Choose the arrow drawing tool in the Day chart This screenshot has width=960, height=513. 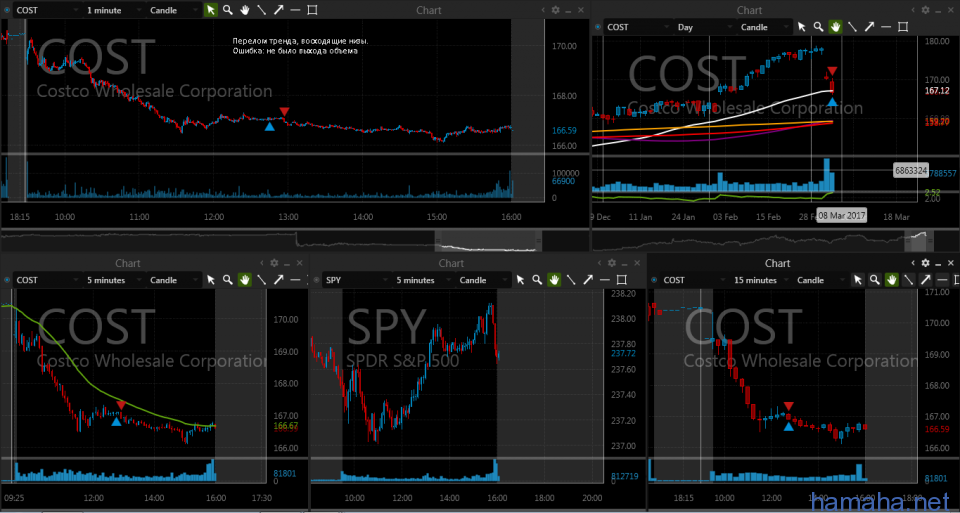(x=868, y=27)
